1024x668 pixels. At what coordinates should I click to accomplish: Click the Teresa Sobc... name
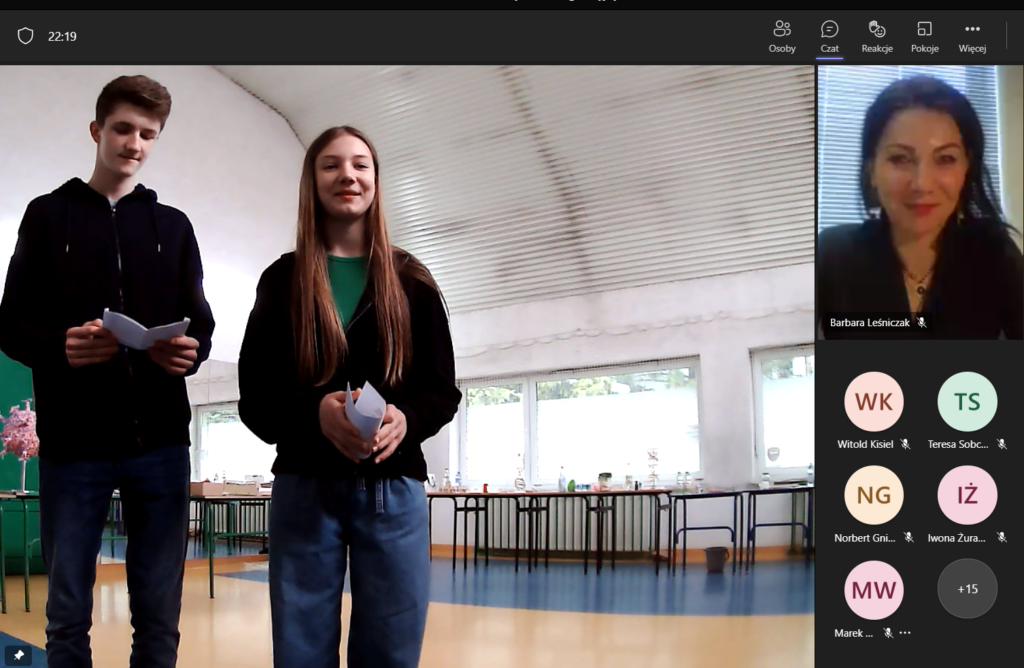tap(958, 444)
